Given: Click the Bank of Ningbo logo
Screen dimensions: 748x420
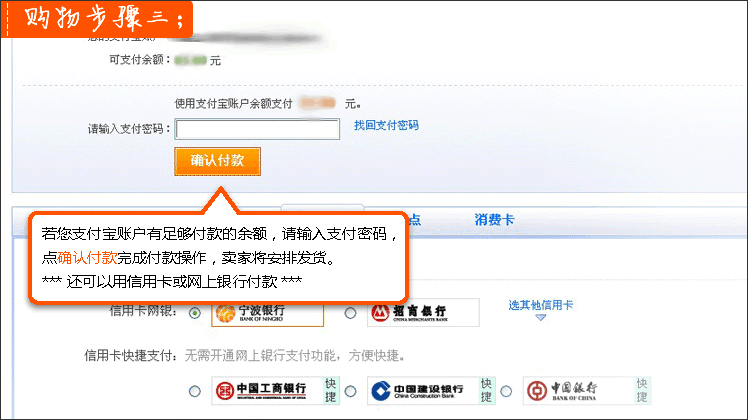Looking at the screenshot, I should click(x=267, y=314).
